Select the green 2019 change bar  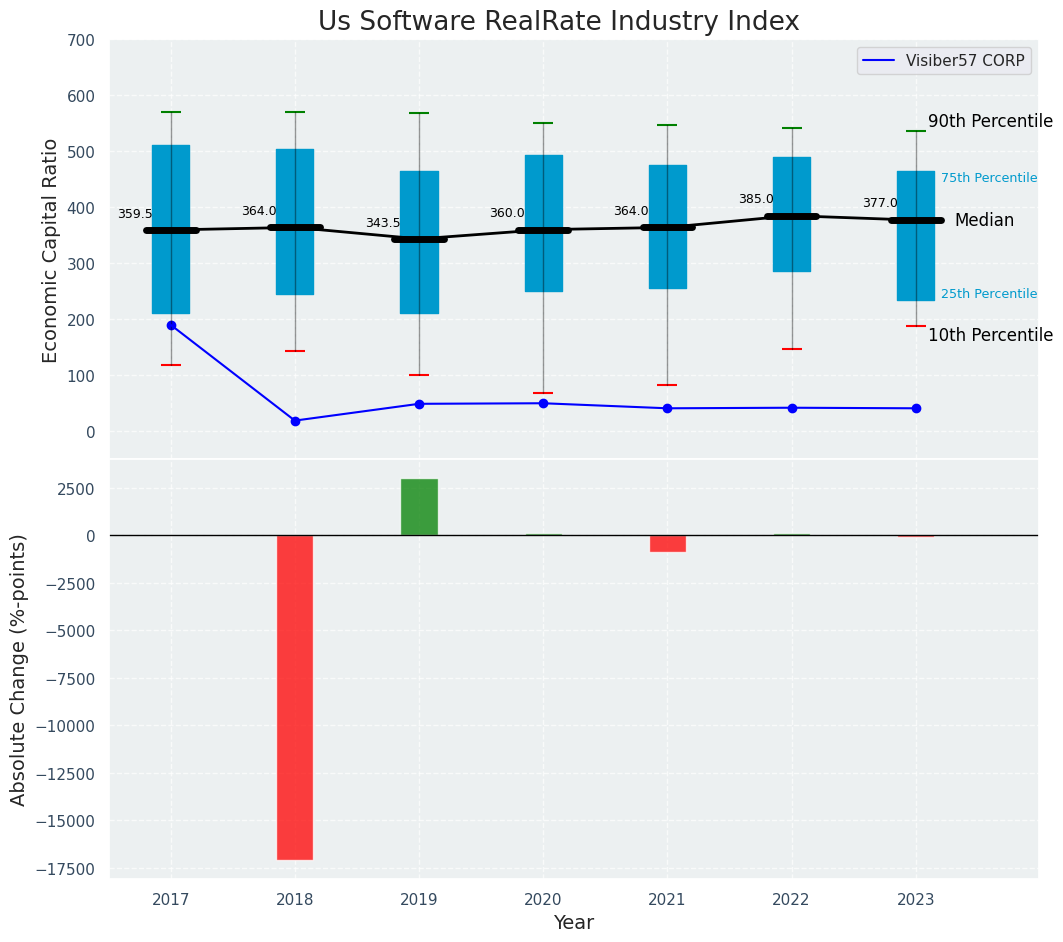[x=419, y=507]
